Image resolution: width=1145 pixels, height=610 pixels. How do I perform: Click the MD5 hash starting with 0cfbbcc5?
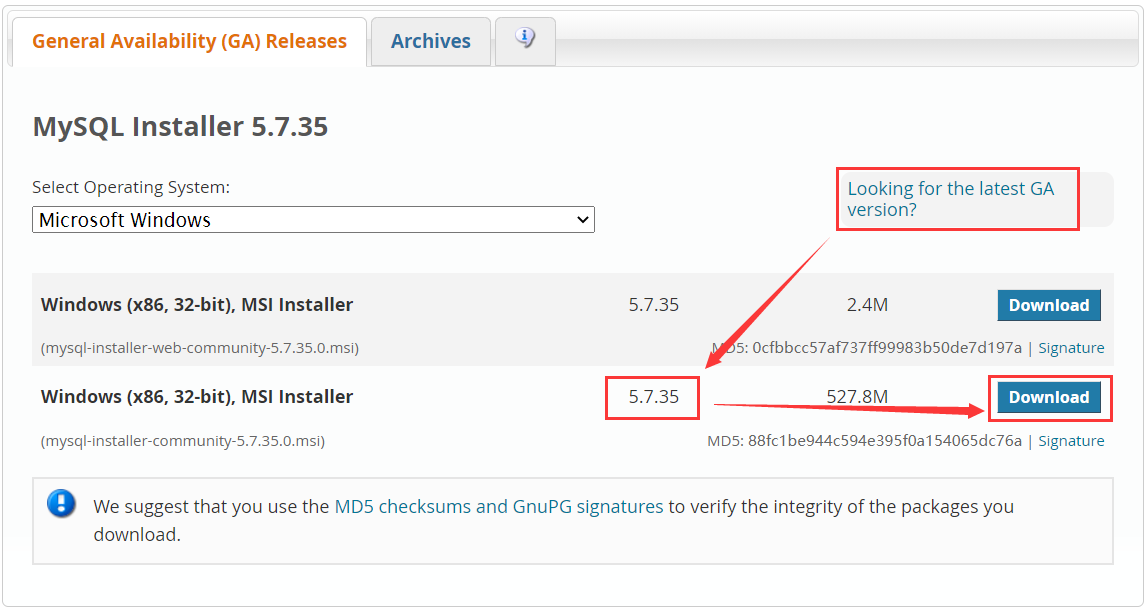[887, 348]
